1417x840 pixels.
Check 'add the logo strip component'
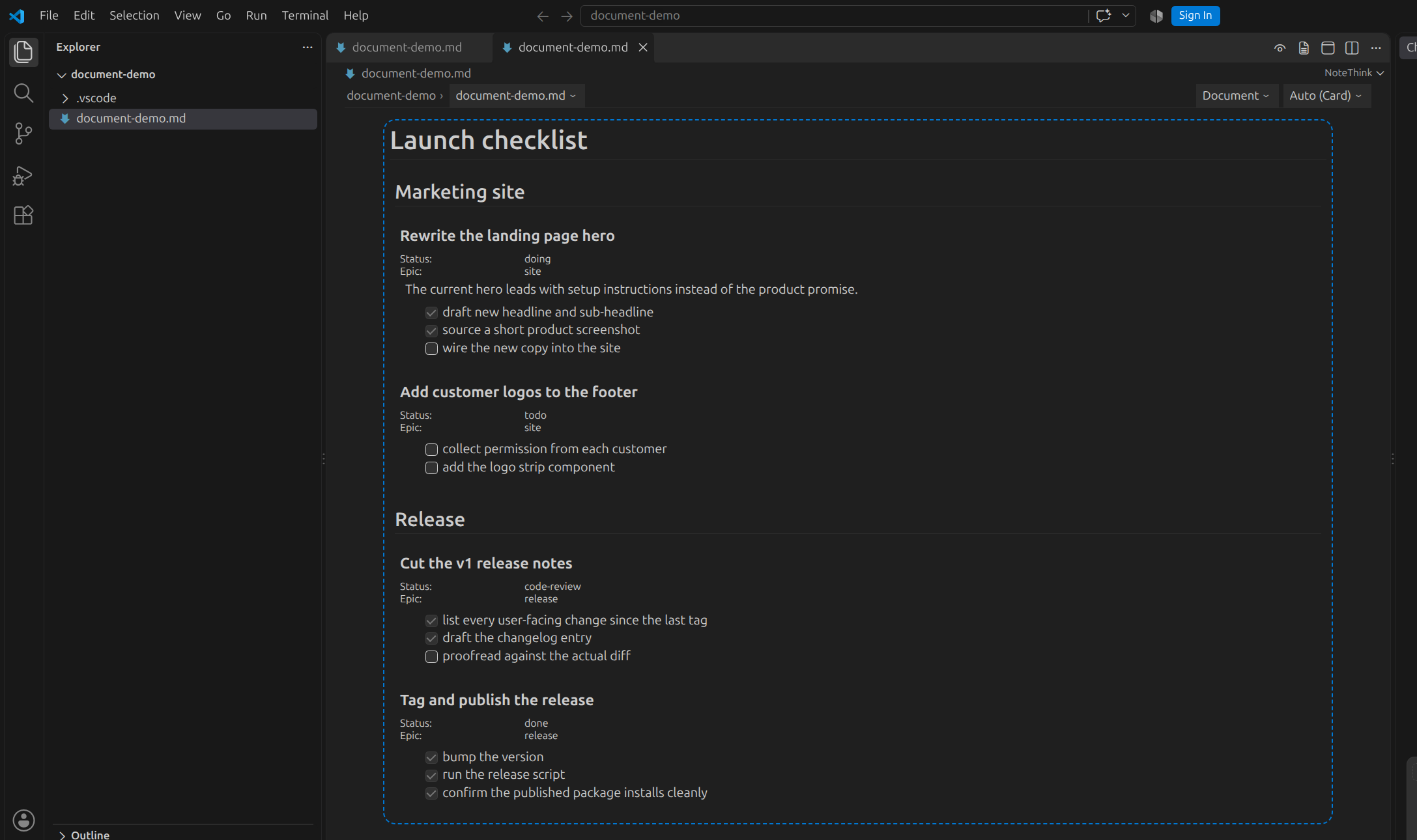(x=431, y=468)
